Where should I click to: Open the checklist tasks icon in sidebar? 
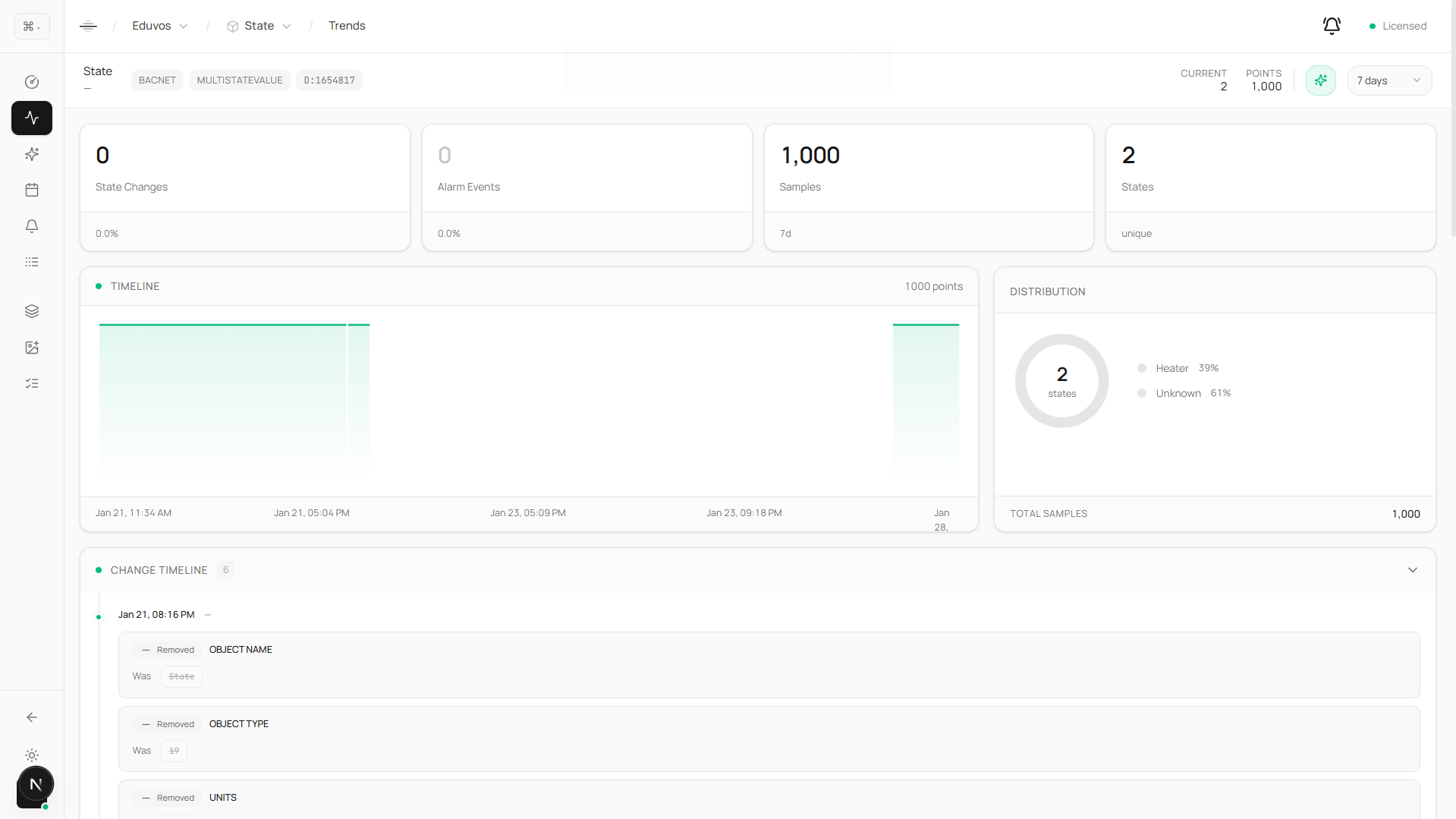pyautogui.click(x=32, y=383)
